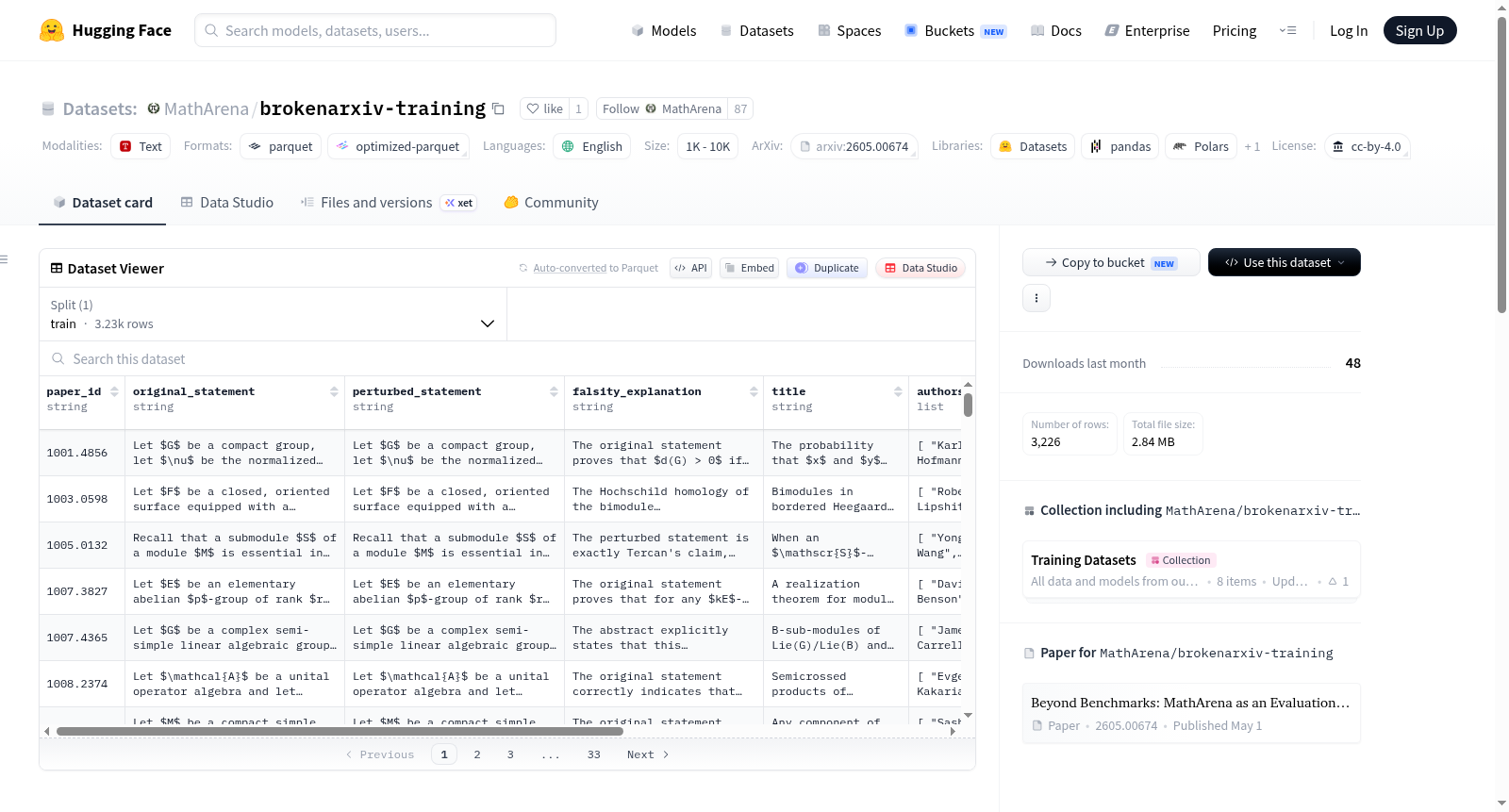Click the left sidebar toggle lines icon

coord(4,258)
